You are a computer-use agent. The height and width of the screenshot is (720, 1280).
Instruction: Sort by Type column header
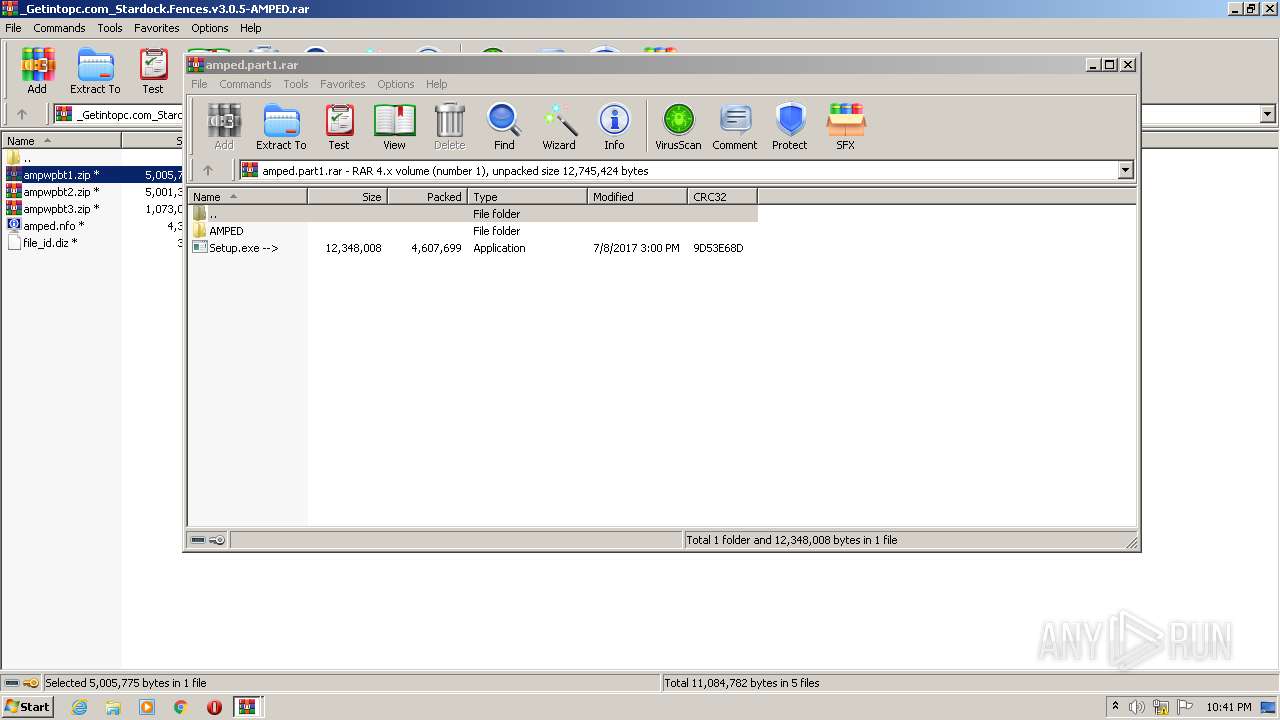click(527, 197)
